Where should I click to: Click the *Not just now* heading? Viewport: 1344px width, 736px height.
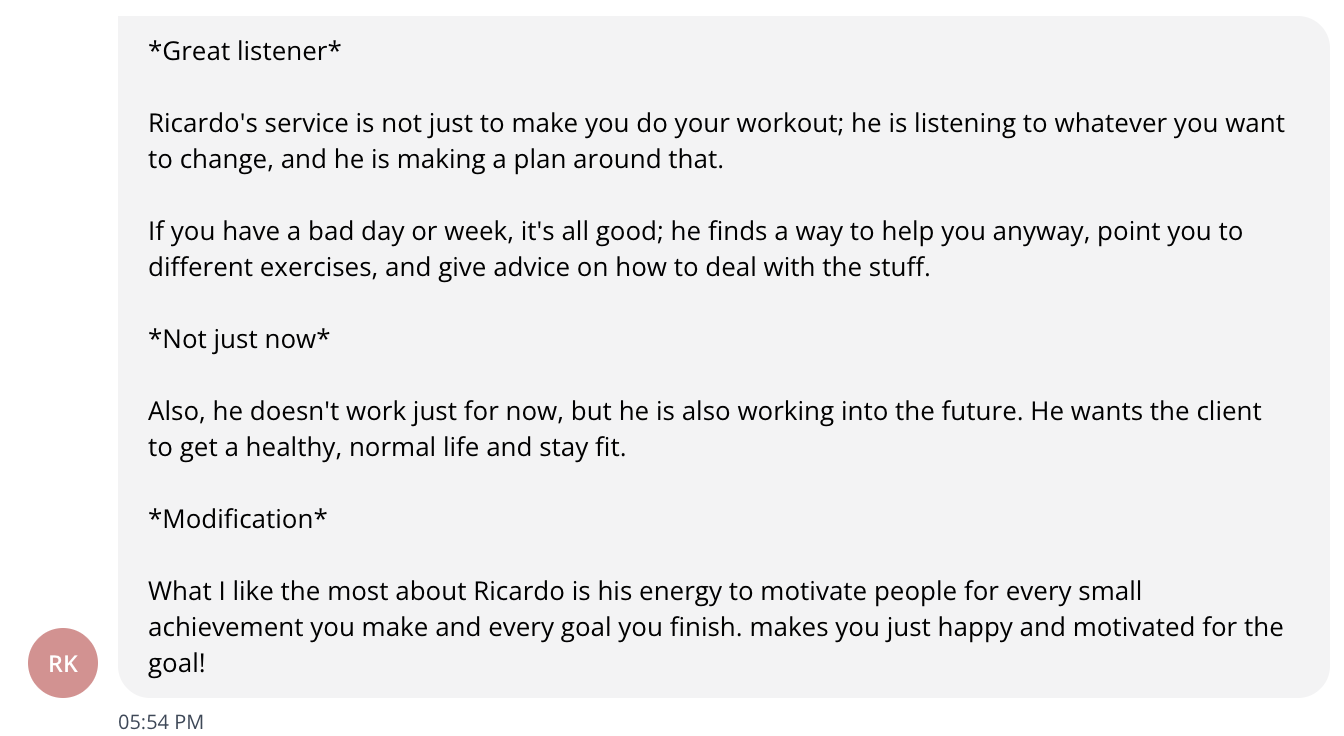pyautogui.click(x=239, y=339)
